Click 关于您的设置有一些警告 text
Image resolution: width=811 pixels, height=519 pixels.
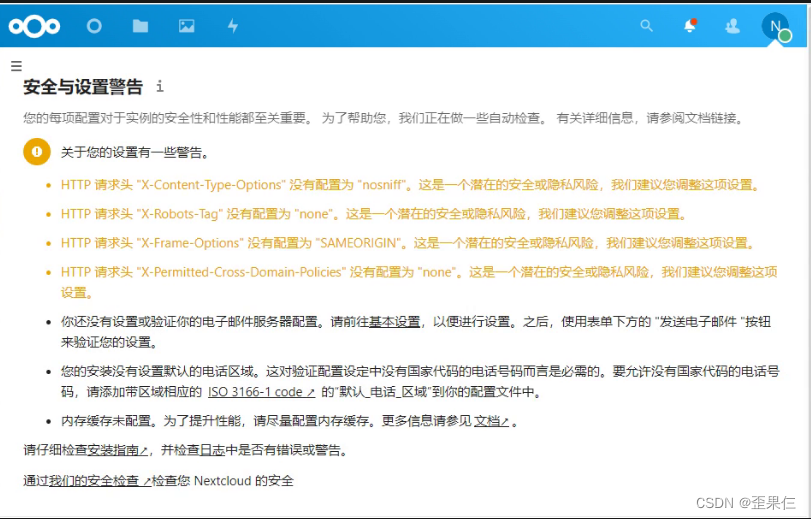[x=135, y=152]
